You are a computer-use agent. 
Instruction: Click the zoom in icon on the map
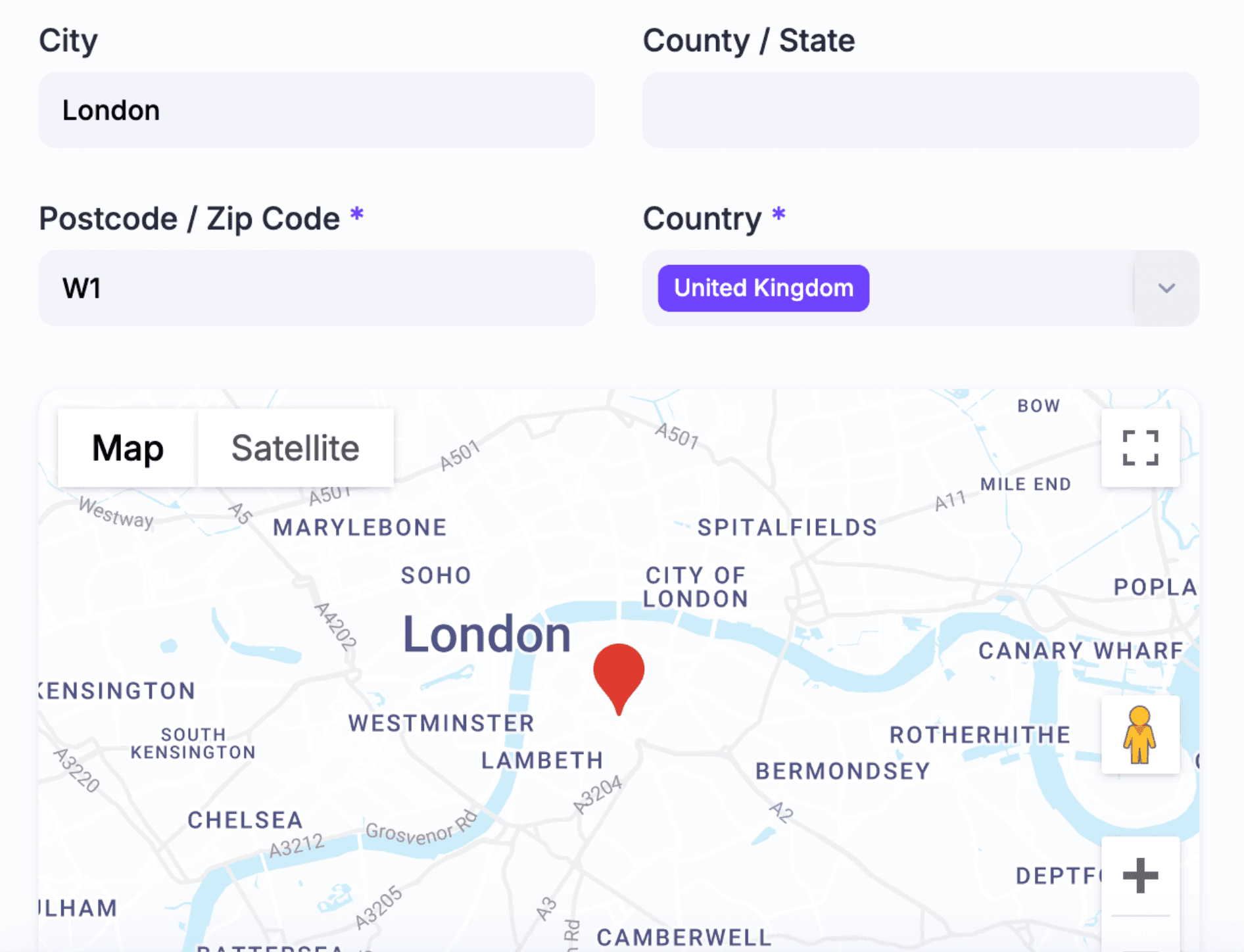click(1141, 875)
